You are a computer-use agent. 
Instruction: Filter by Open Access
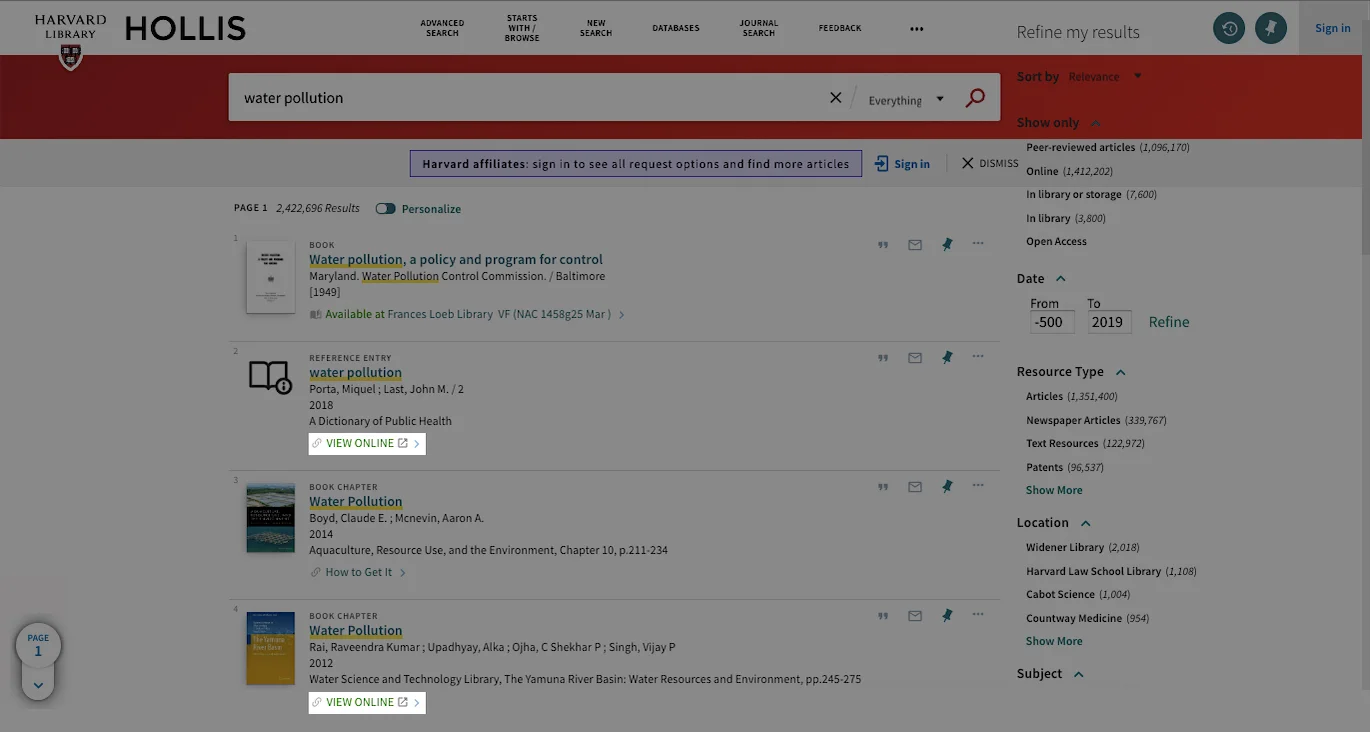click(1056, 241)
